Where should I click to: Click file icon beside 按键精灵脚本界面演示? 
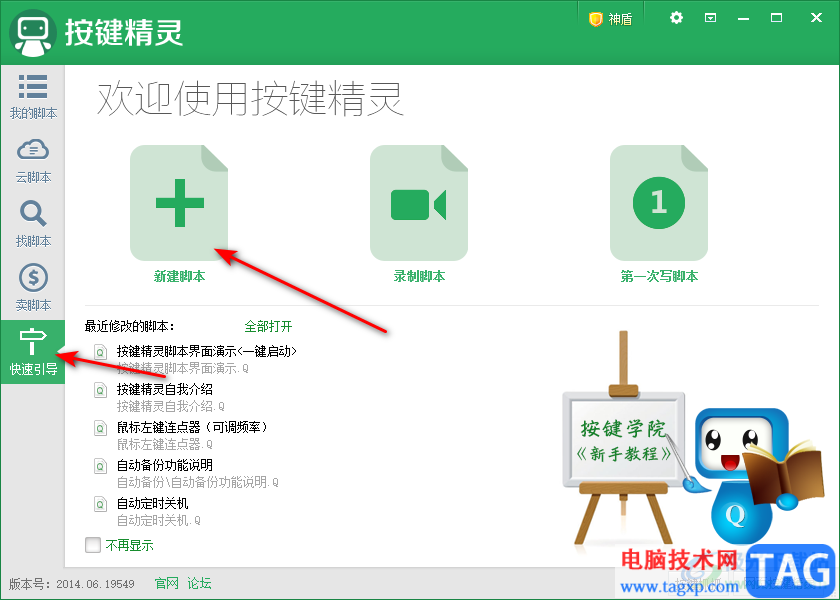100,352
